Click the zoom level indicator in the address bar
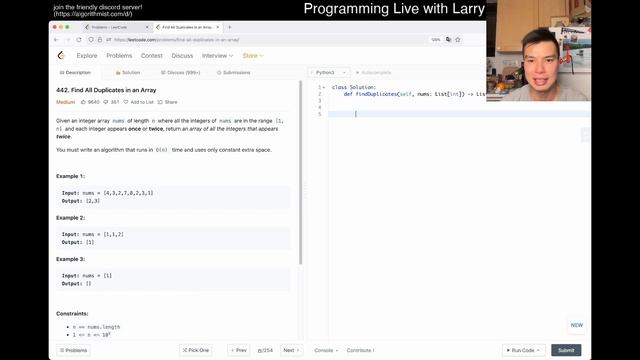The height and width of the screenshot is (360, 640). [x=436, y=40]
